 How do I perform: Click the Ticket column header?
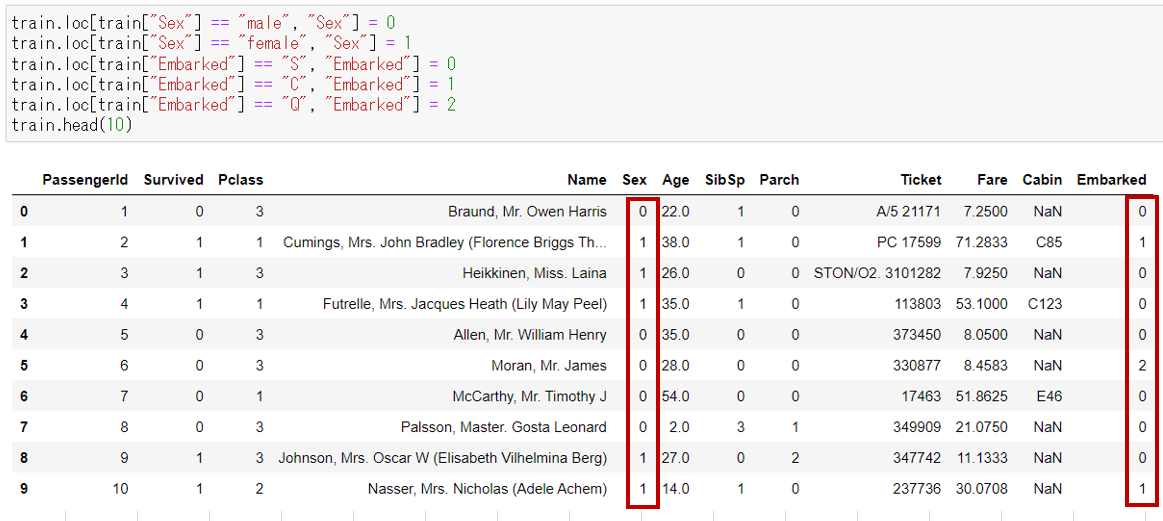pos(921,180)
